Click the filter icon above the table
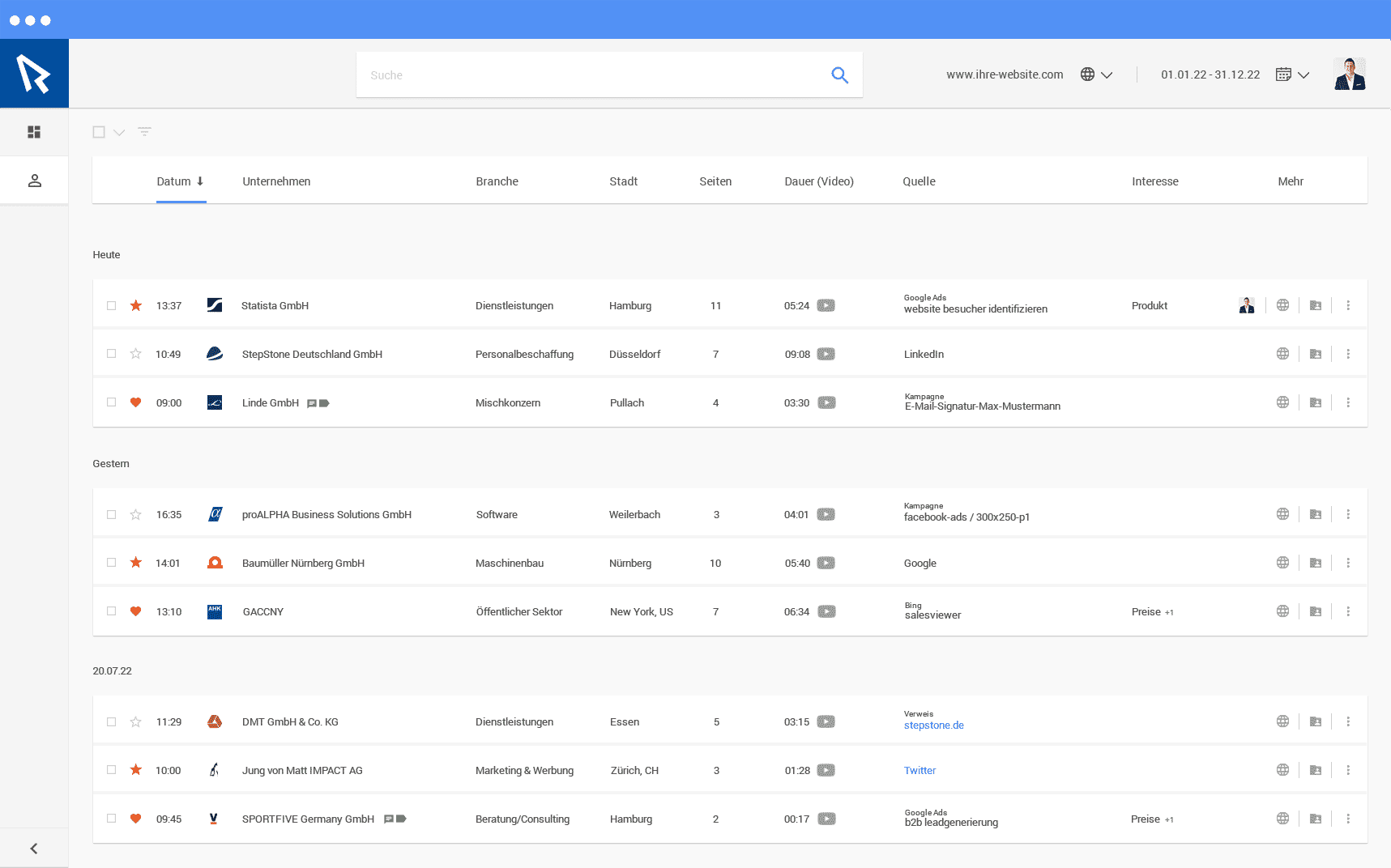Image resolution: width=1391 pixels, height=868 pixels. tap(144, 132)
